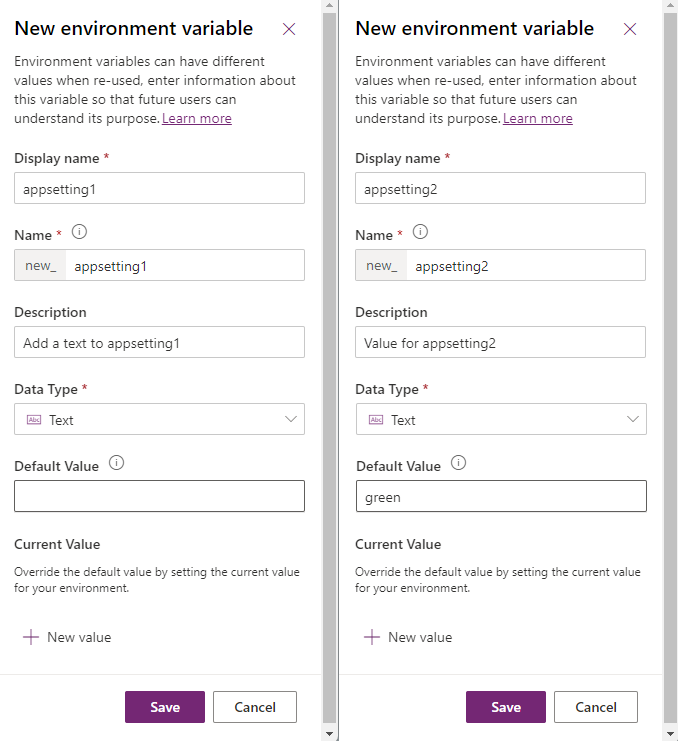Click Default Value info icon in right panel
This screenshot has width=678, height=741.
[x=458, y=463]
